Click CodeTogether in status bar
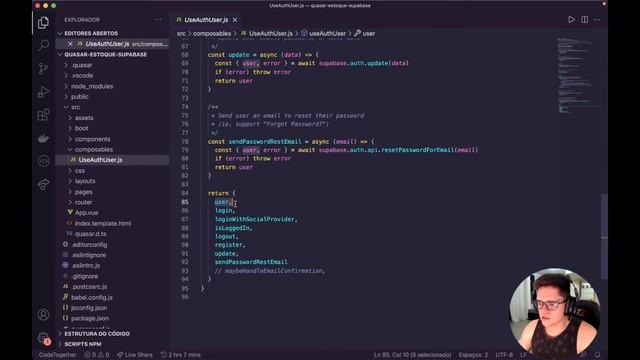This screenshot has height=360, width=640. pyautogui.click(x=57, y=355)
